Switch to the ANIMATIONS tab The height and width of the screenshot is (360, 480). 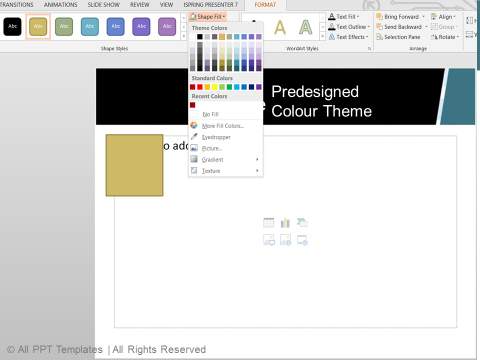[61, 5]
